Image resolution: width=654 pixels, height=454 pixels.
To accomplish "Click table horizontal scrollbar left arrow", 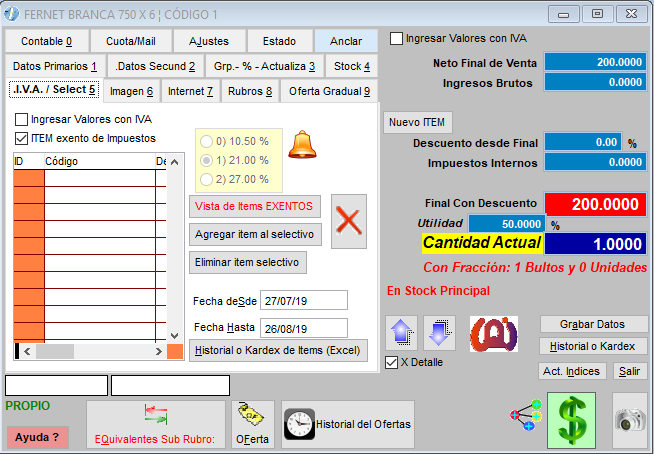I will 27,351.
